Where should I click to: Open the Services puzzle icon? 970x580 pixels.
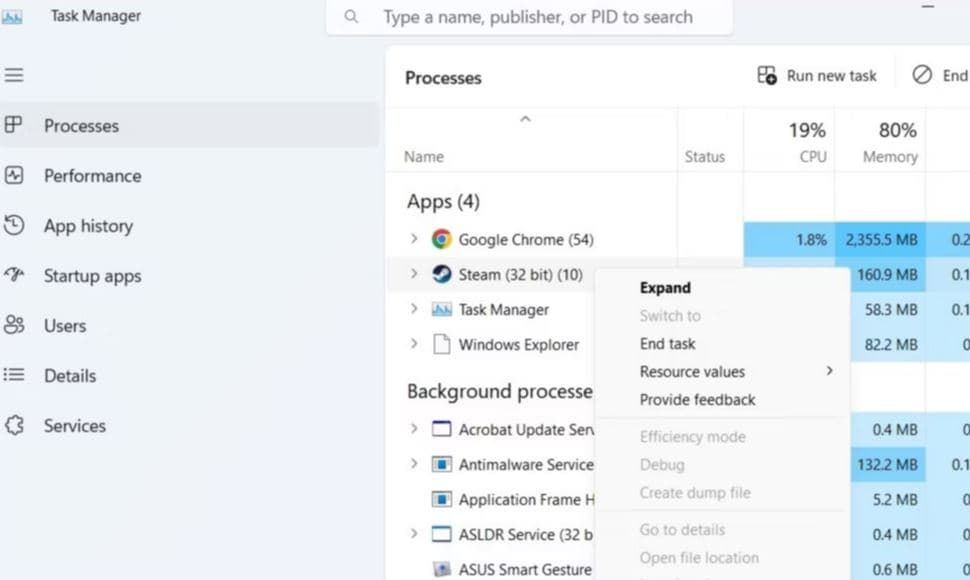pos(14,425)
